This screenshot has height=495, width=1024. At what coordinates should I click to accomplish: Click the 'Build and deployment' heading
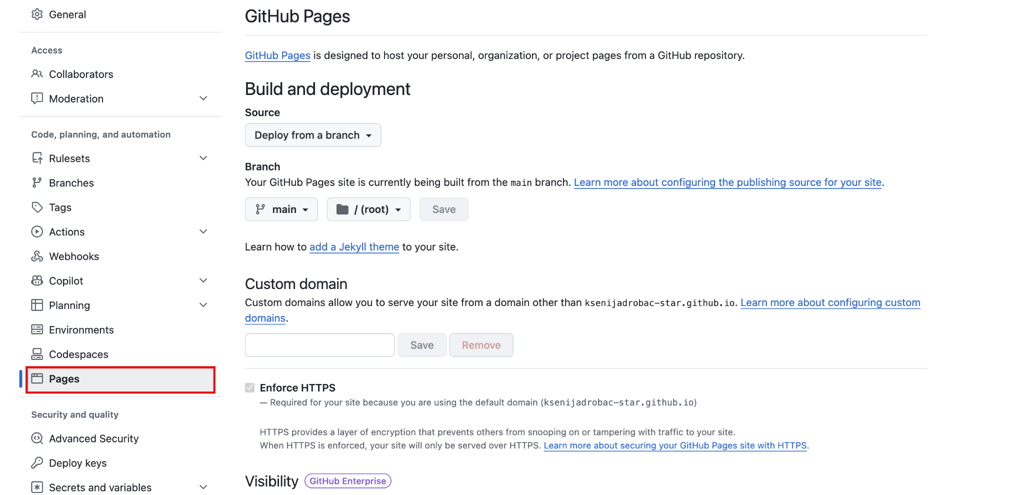point(328,89)
